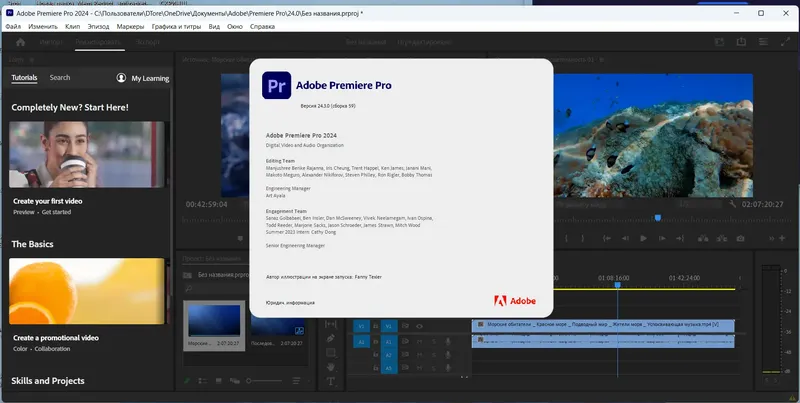Click the Lift button
Image resolution: width=800 pixels, height=403 pixels.
pyautogui.click(x=704, y=238)
